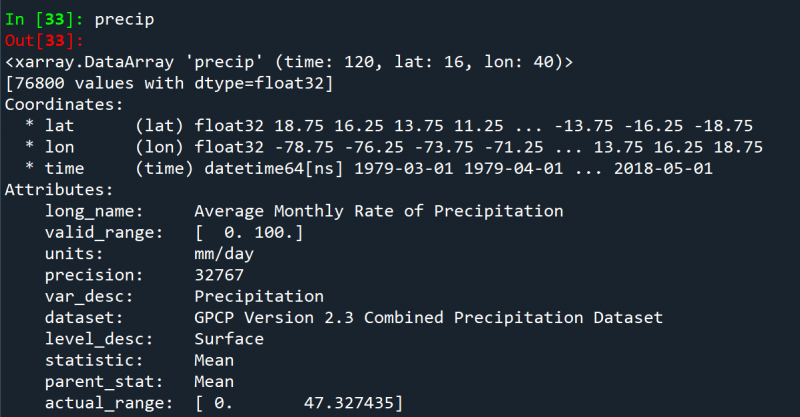This screenshot has width=800, height=417.
Task: Click the In [33] input prompt
Action: 43,19
